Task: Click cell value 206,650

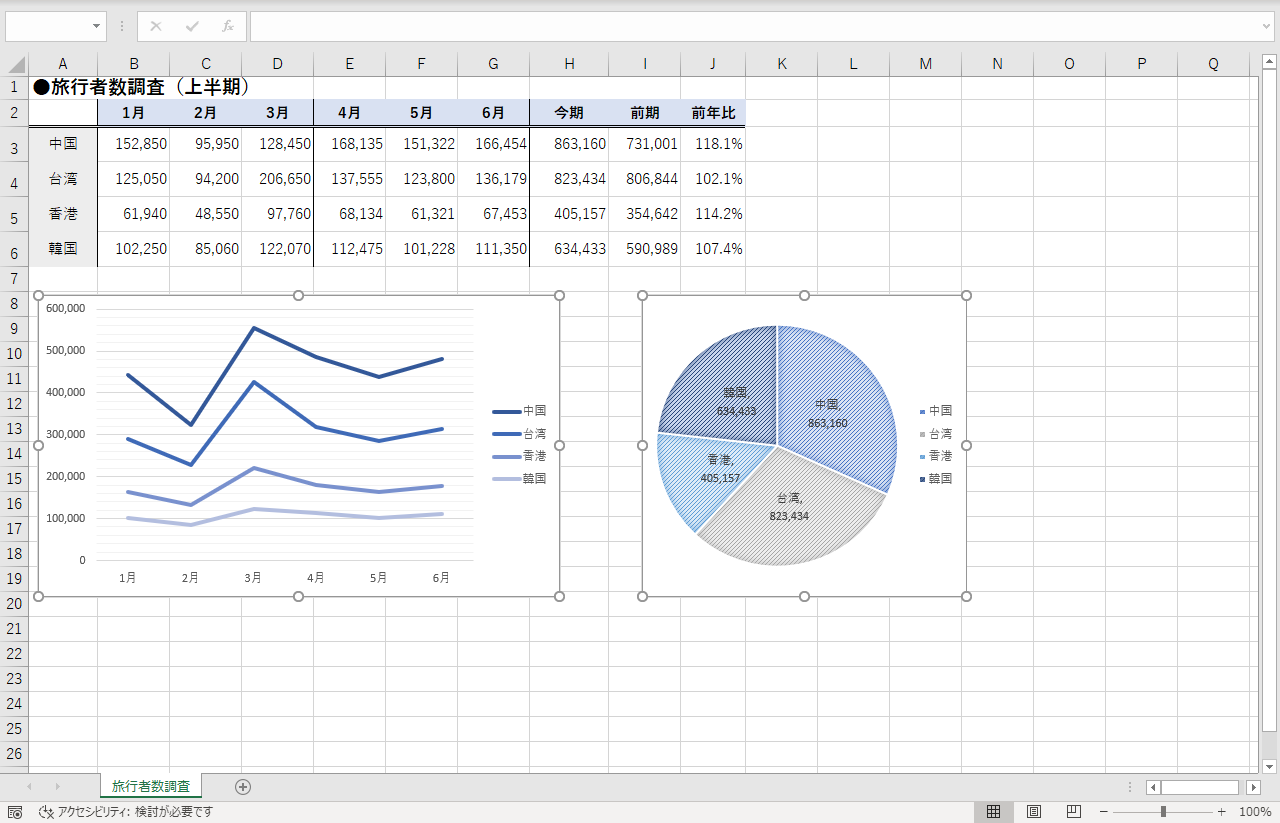Action: pyautogui.click(x=277, y=179)
